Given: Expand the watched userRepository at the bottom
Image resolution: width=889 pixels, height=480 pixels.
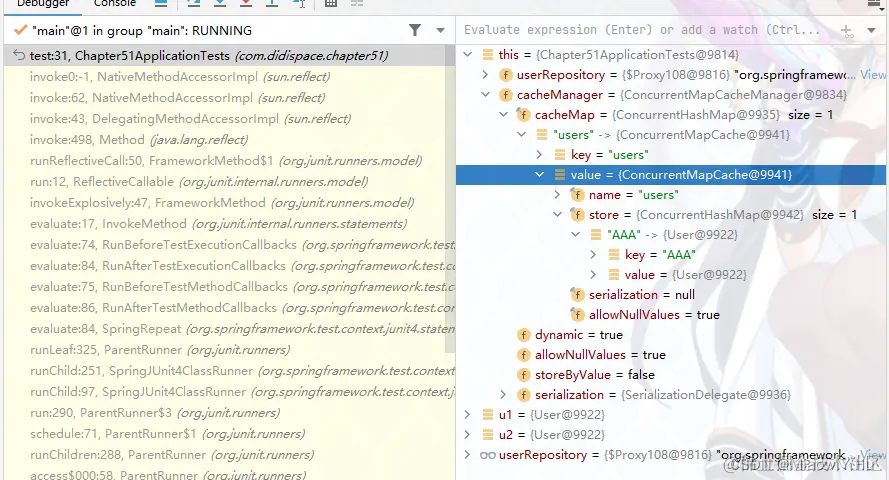Looking at the screenshot, I should [x=468, y=455].
